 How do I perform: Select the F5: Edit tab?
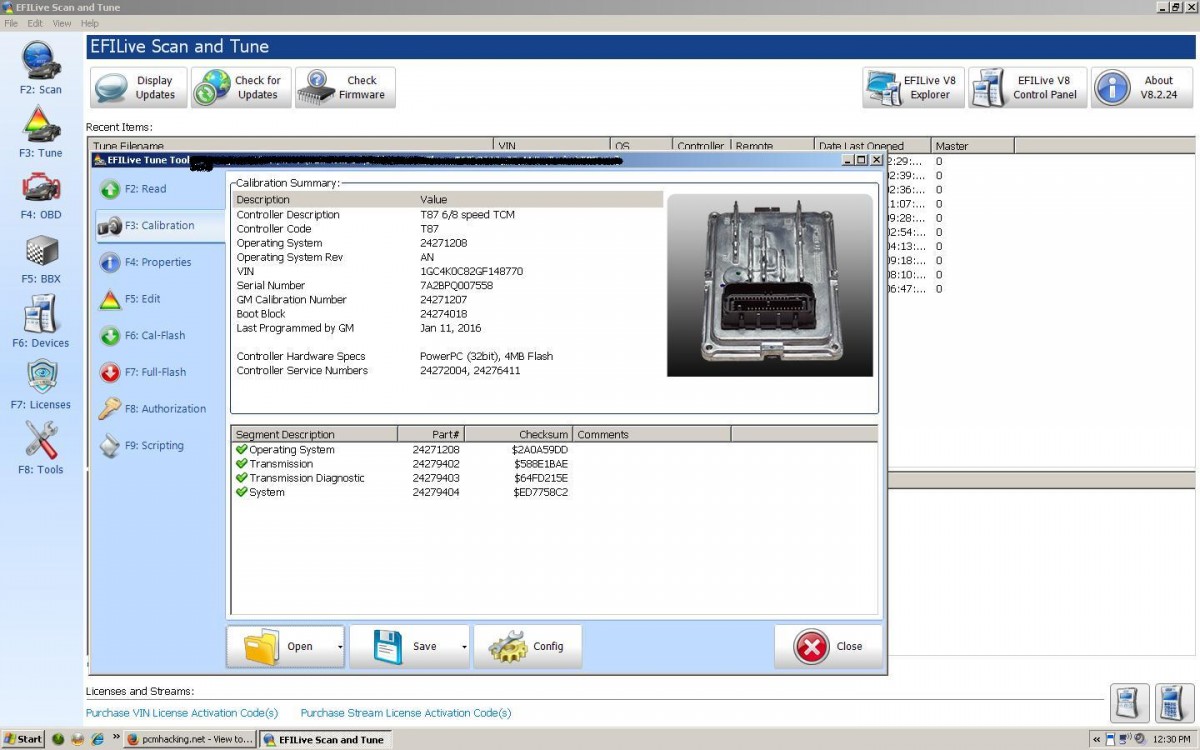coord(160,299)
